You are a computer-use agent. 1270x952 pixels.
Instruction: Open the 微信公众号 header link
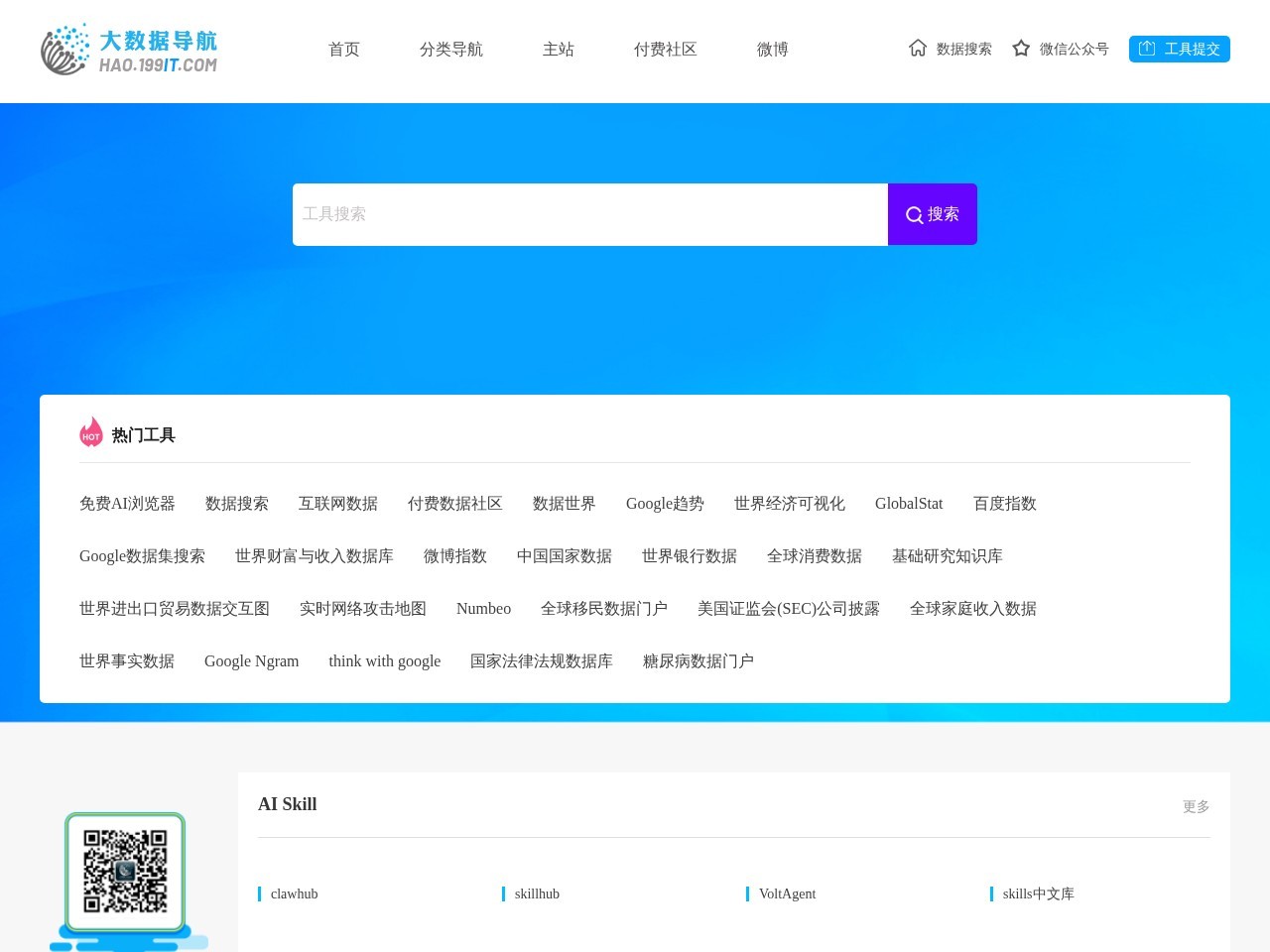1075,49
